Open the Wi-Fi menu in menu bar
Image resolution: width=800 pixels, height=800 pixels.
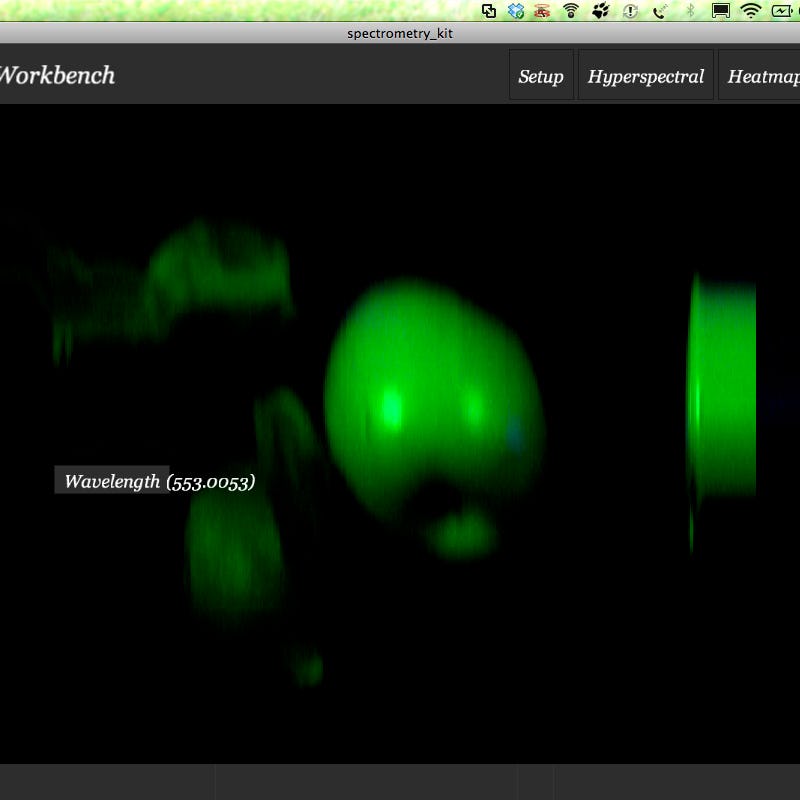click(750, 11)
